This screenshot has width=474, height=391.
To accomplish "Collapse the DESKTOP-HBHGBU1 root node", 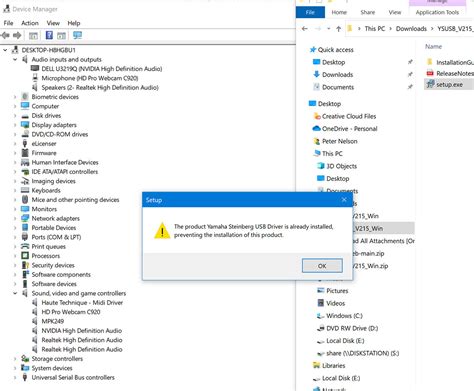I will click(x=5, y=50).
